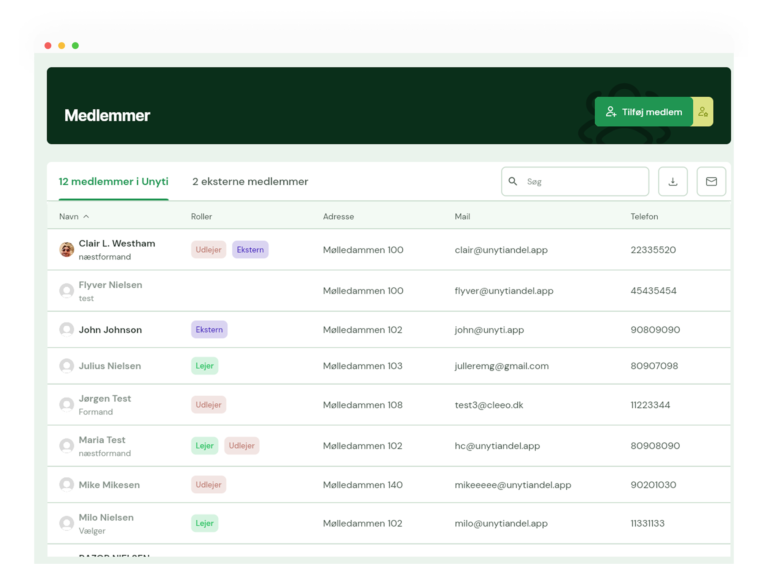This screenshot has width=768, height=564.
Task: Click the Roller column header
Action: [201, 216]
